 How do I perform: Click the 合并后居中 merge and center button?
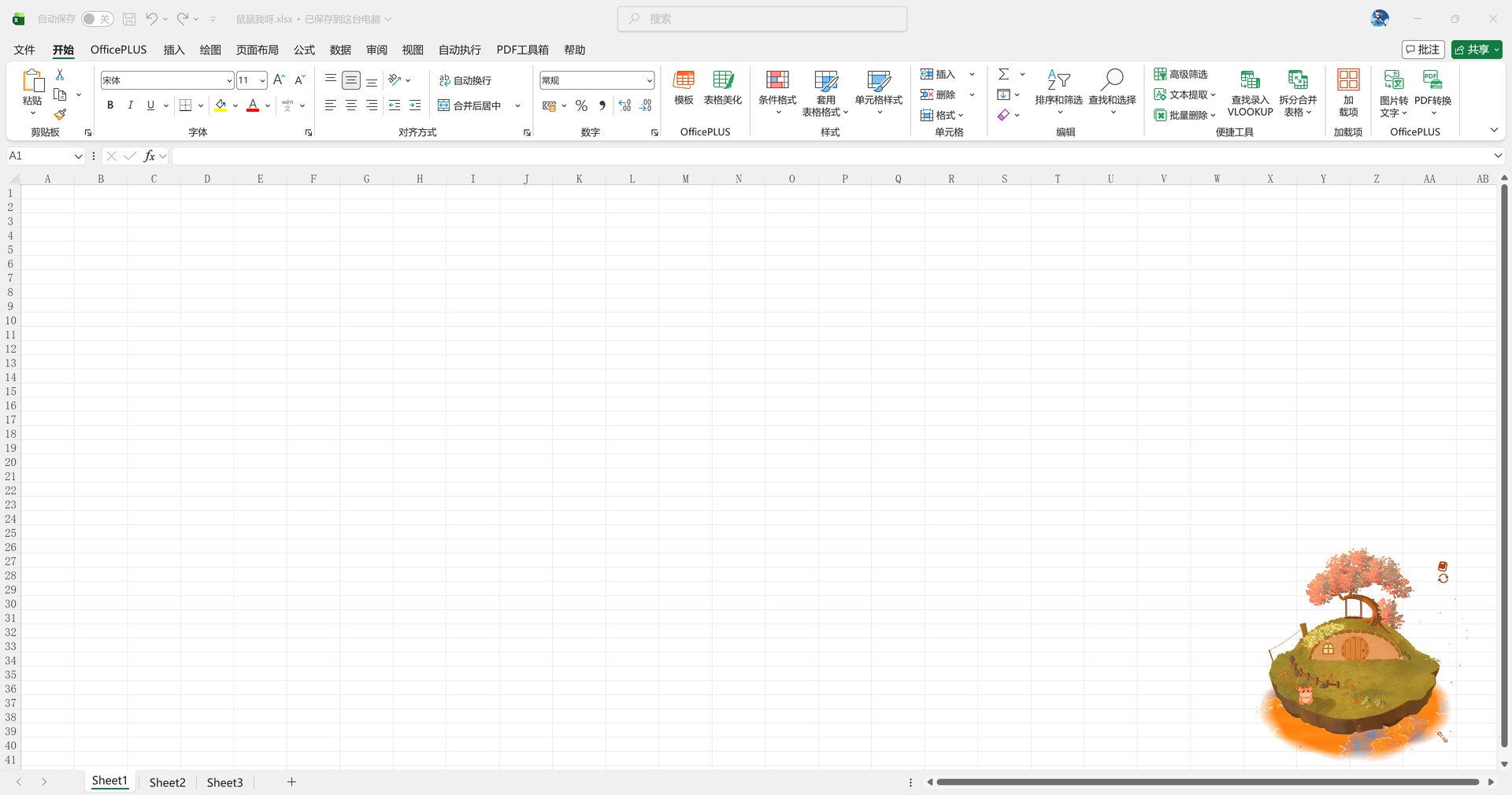click(469, 105)
